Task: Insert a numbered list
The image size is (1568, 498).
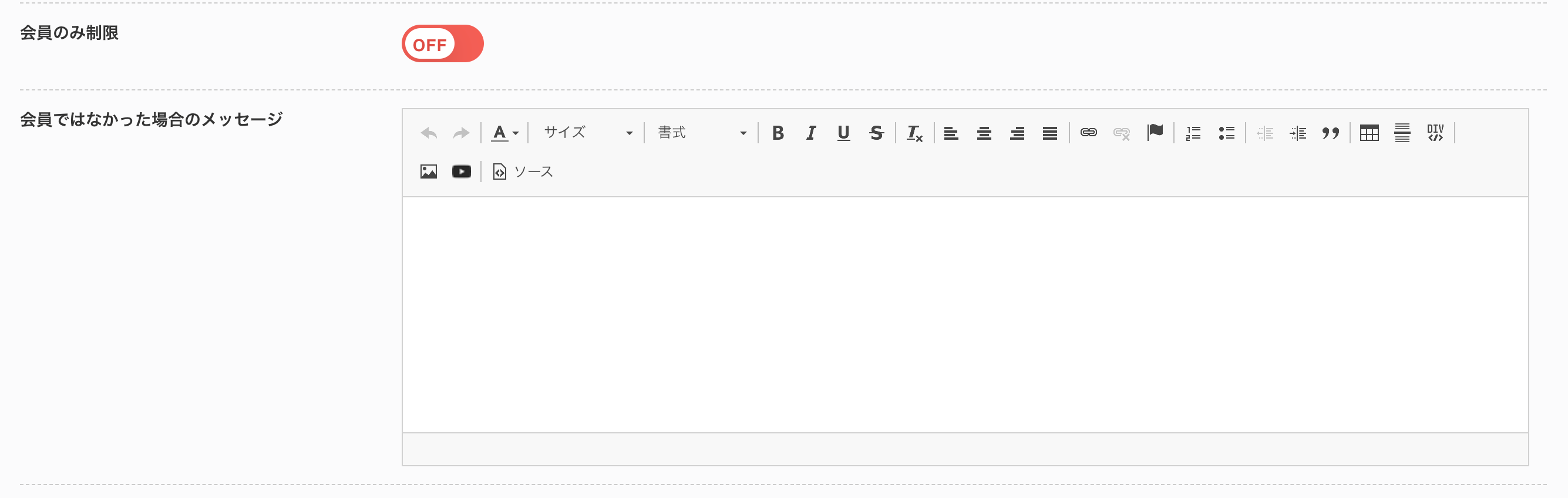Action: (1193, 133)
